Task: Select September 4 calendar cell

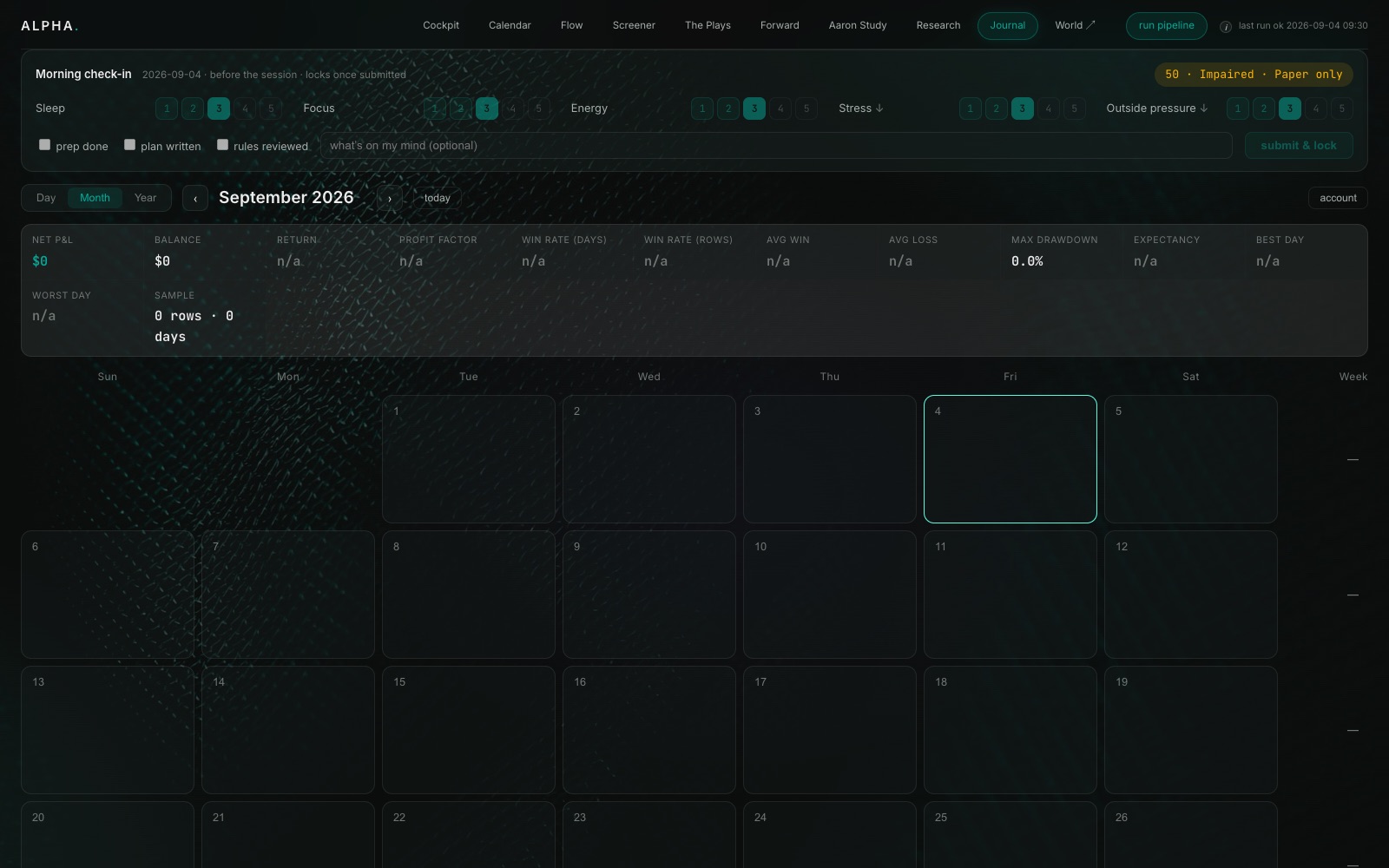Action: tap(1010, 459)
